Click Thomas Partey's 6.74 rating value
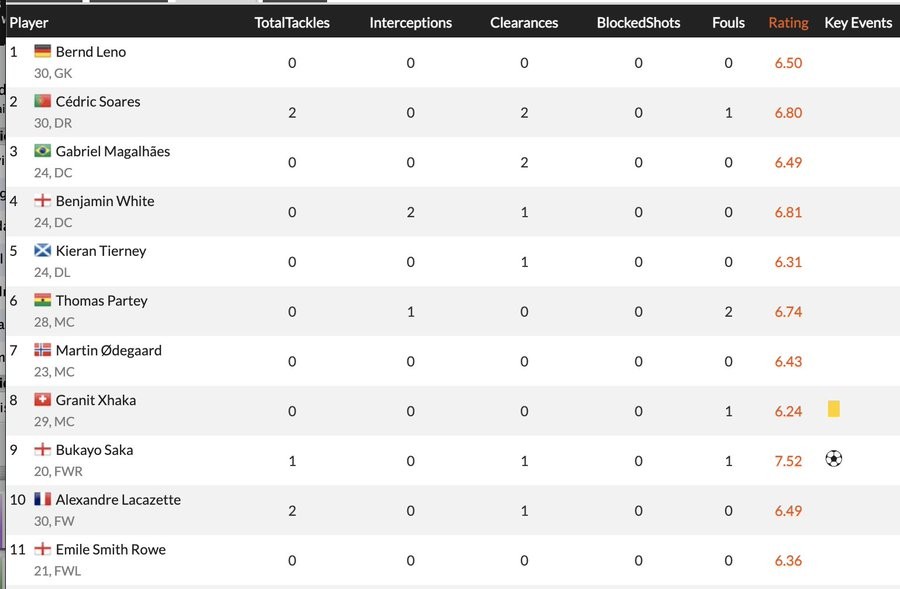The image size is (900, 589). 788,312
